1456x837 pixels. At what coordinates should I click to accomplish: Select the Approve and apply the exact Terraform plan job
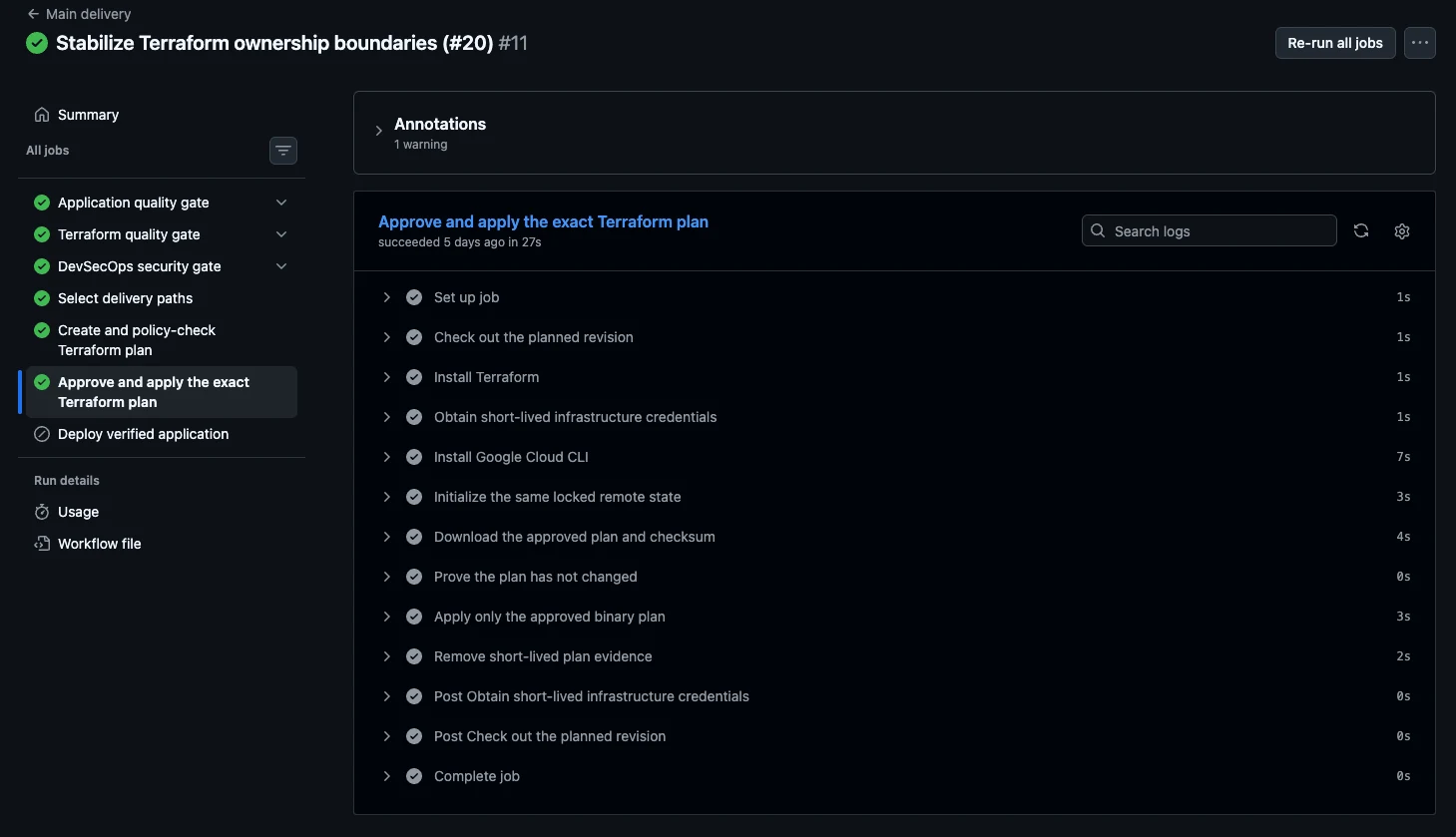[162, 392]
